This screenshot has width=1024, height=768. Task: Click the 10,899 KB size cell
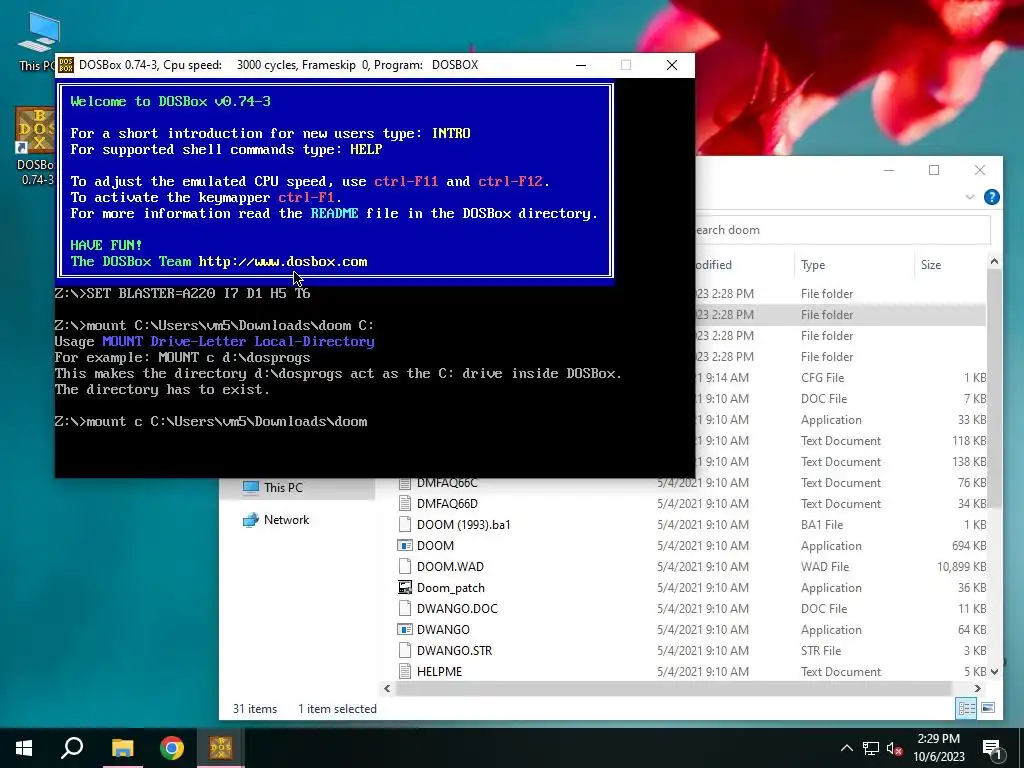(x=961, y=566)
